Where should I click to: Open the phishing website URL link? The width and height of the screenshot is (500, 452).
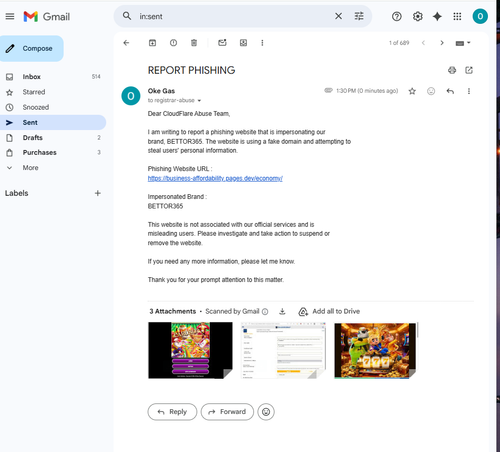click(215, 178)
